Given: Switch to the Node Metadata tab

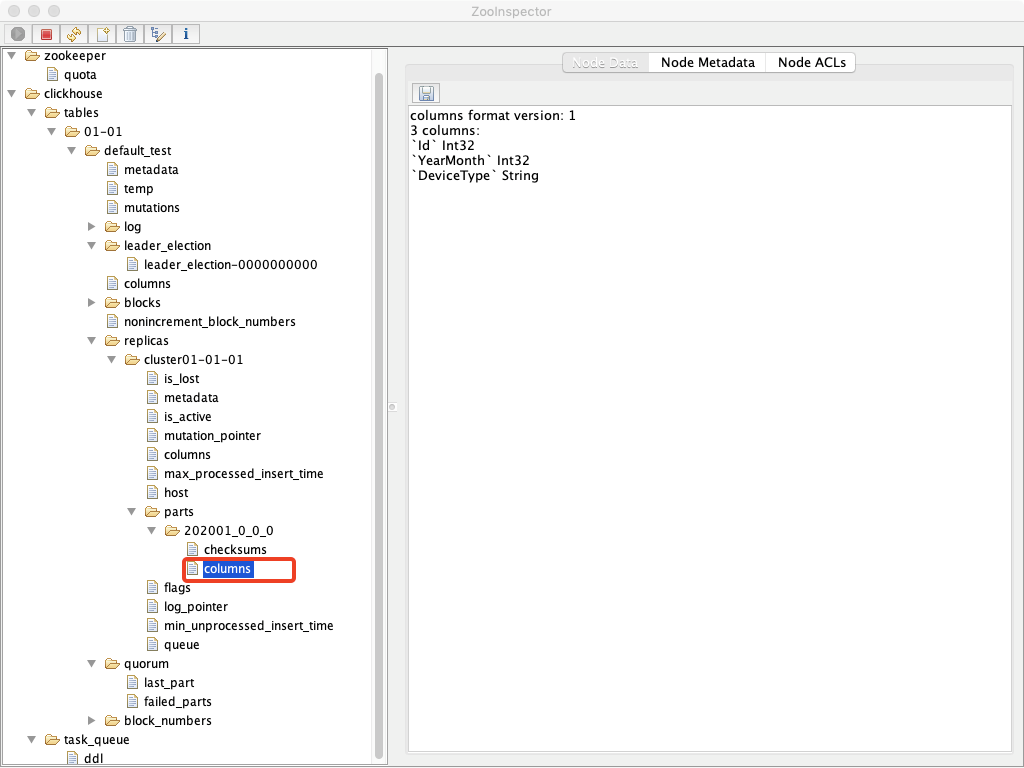Looking at the screenshot, I should 707,63.
